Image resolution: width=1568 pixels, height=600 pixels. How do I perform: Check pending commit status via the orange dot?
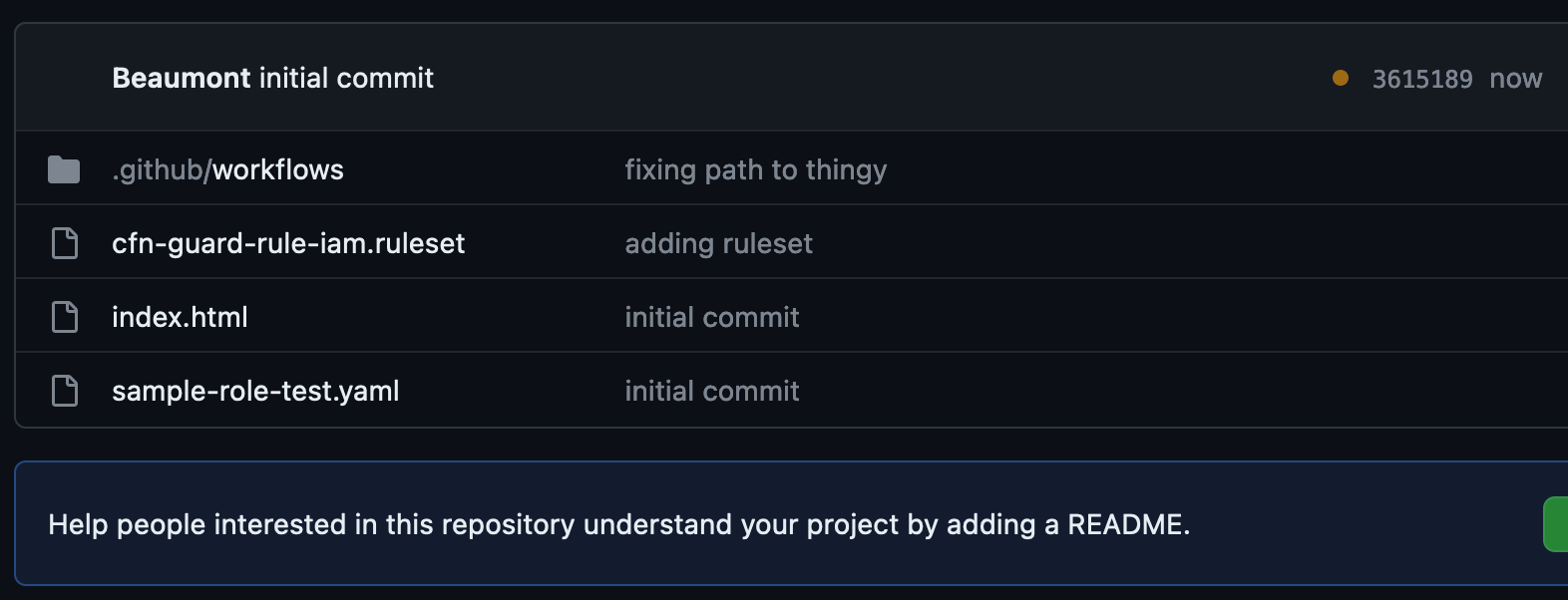tap(1338, 76)
